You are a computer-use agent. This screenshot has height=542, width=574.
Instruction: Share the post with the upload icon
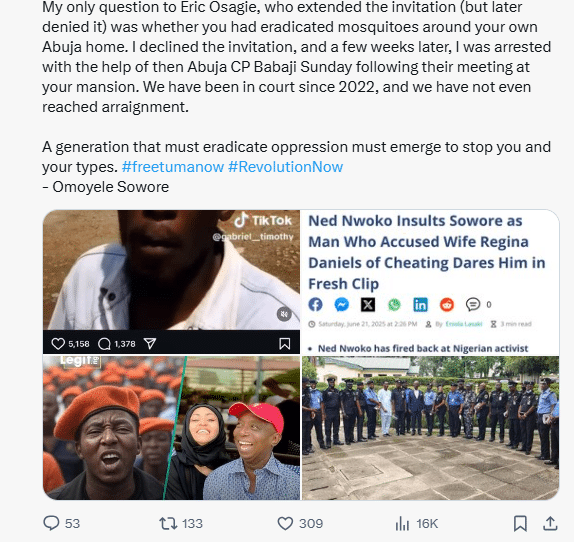click(x=550, y=523)
